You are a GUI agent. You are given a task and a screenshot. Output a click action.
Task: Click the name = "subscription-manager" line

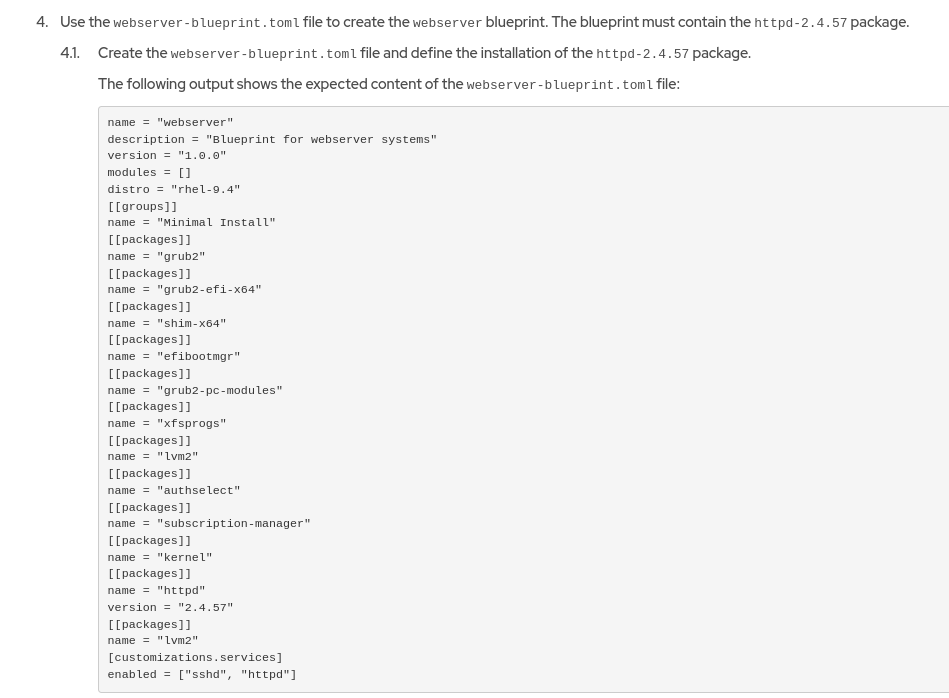[209, 524]
